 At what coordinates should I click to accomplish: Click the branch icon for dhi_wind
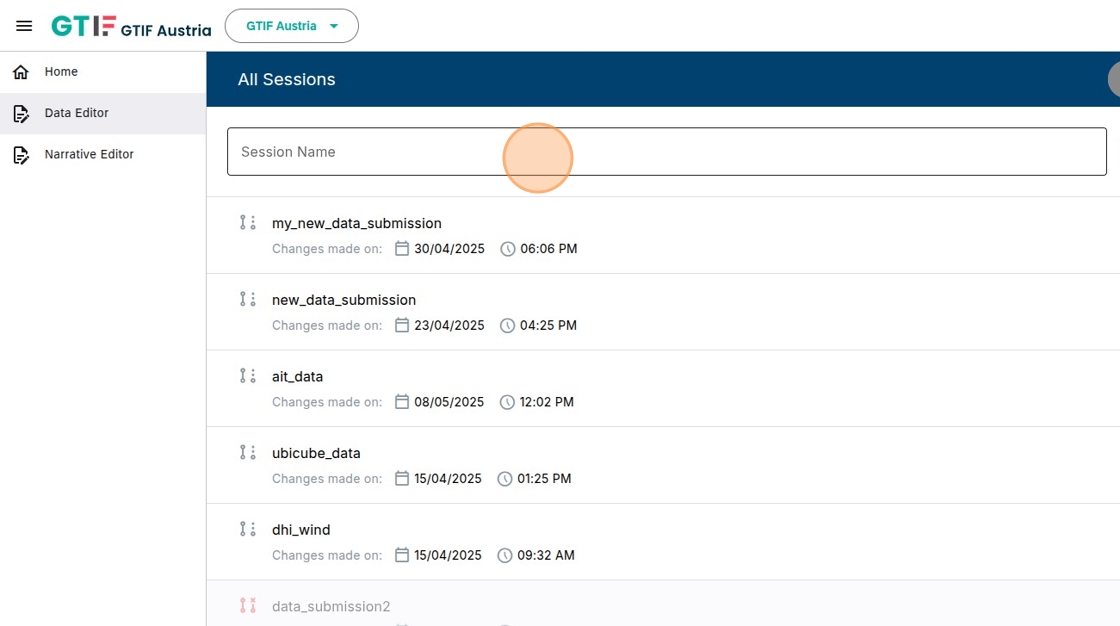pyautogui.click(x=247, y=529)
